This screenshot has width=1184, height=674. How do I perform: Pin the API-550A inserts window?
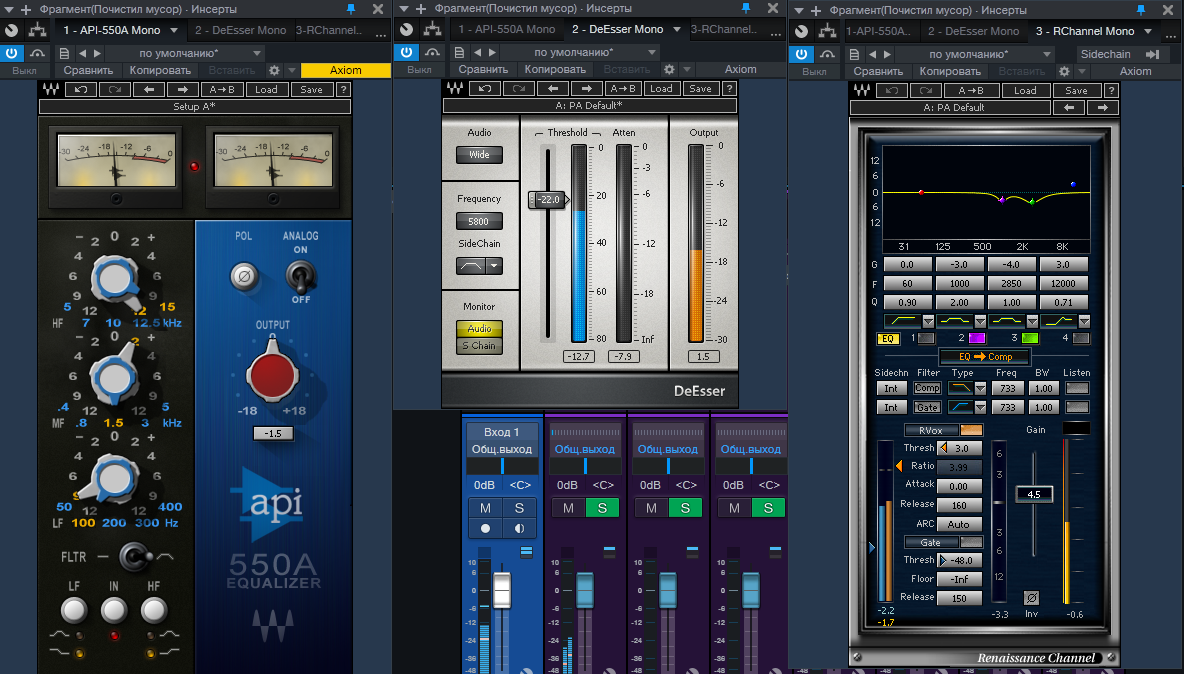pos(350,8)
